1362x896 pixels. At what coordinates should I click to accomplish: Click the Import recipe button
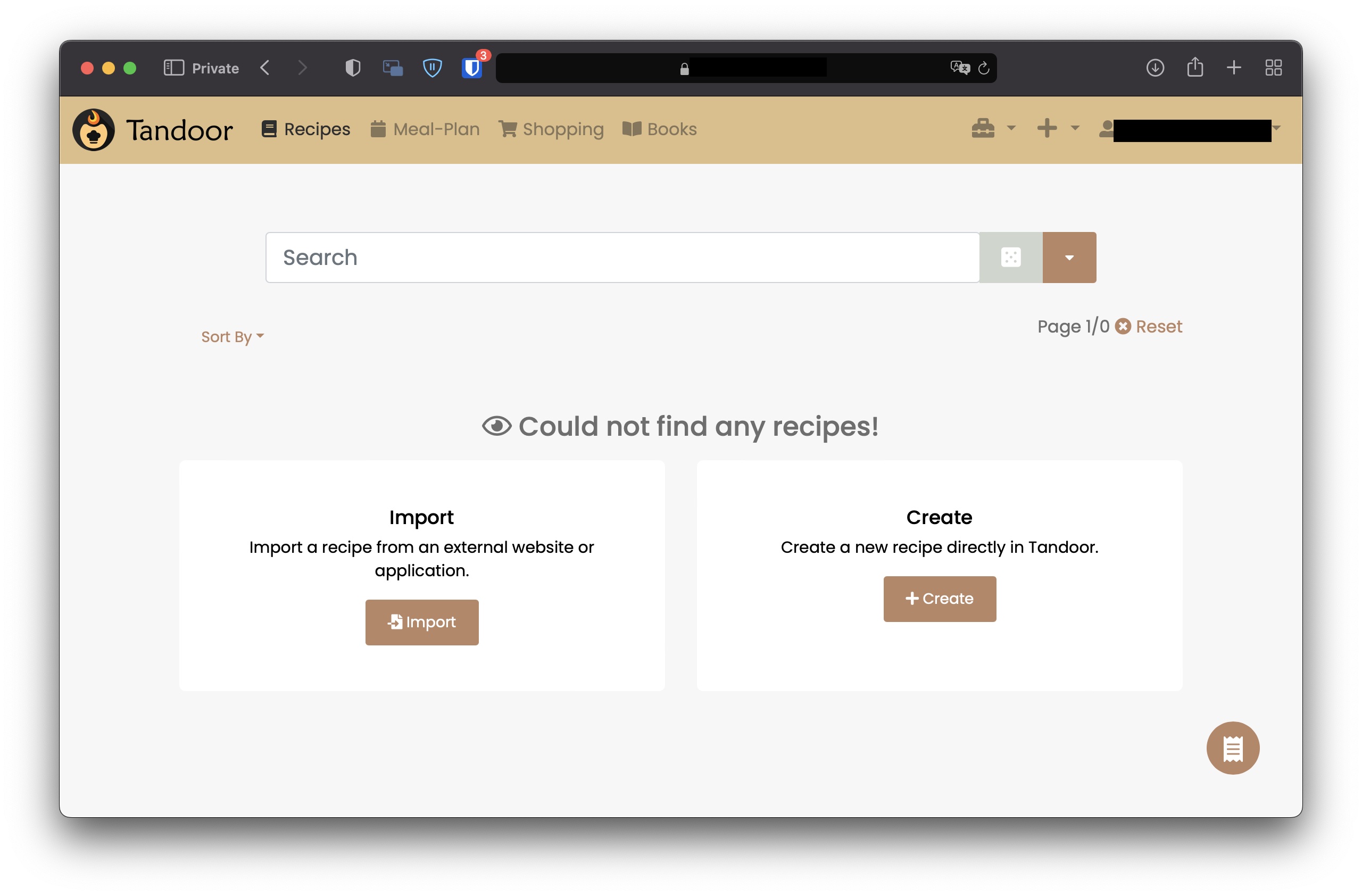coord(421,621)
